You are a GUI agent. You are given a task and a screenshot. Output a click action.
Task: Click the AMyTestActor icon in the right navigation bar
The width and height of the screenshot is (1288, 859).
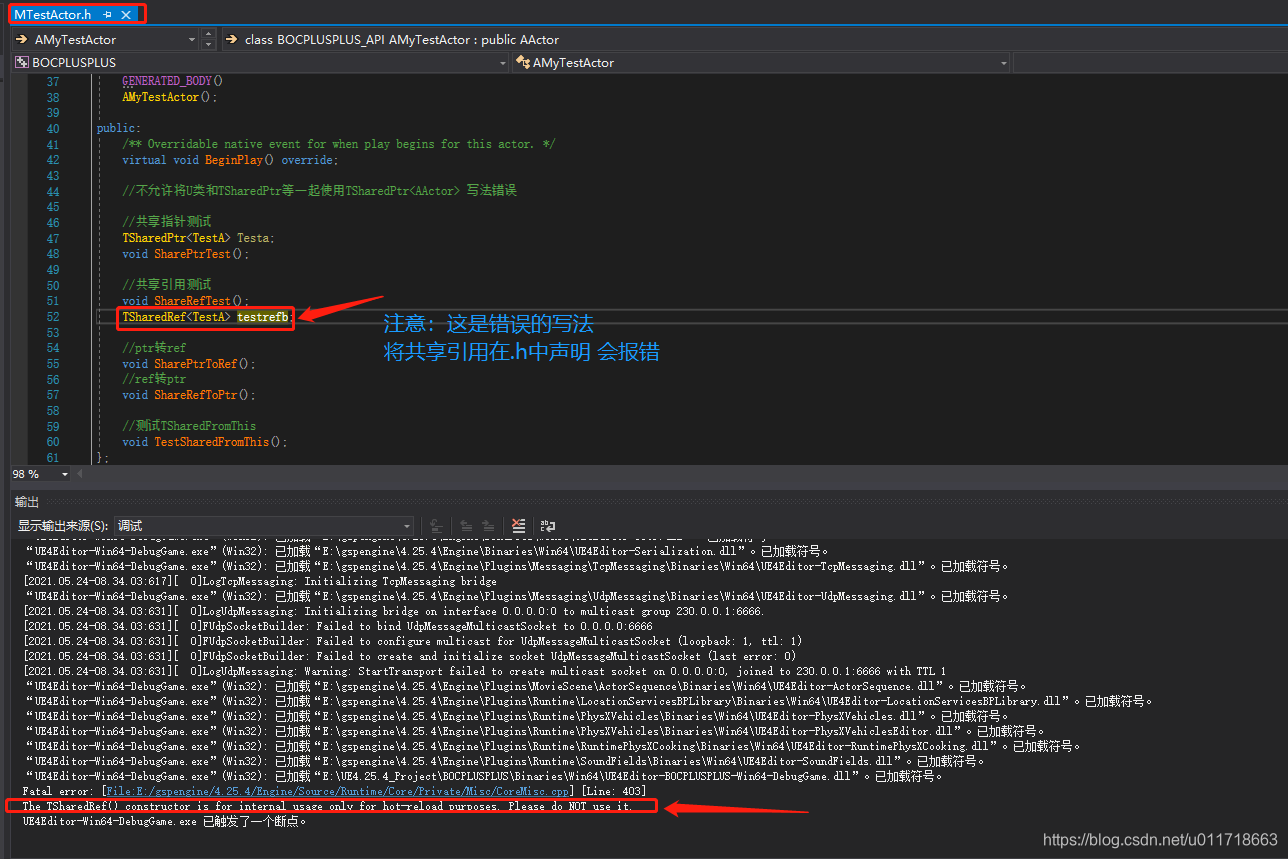[x=524, y=62]
